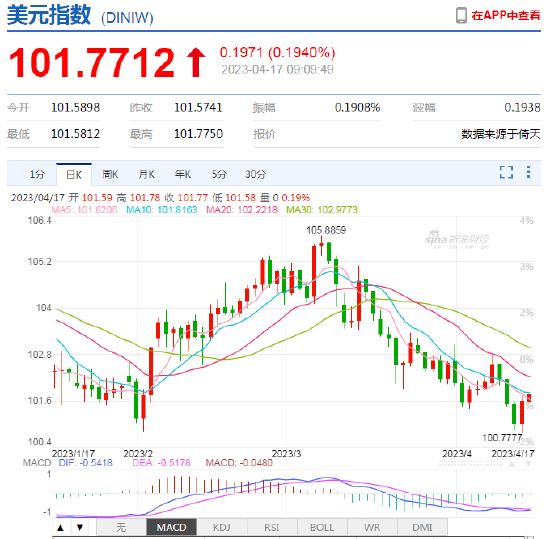This screenshot has width=550, height=539.
Task: Select the 周K weekly chart tab
Action: pyautogui.click(x=110, y=174)
